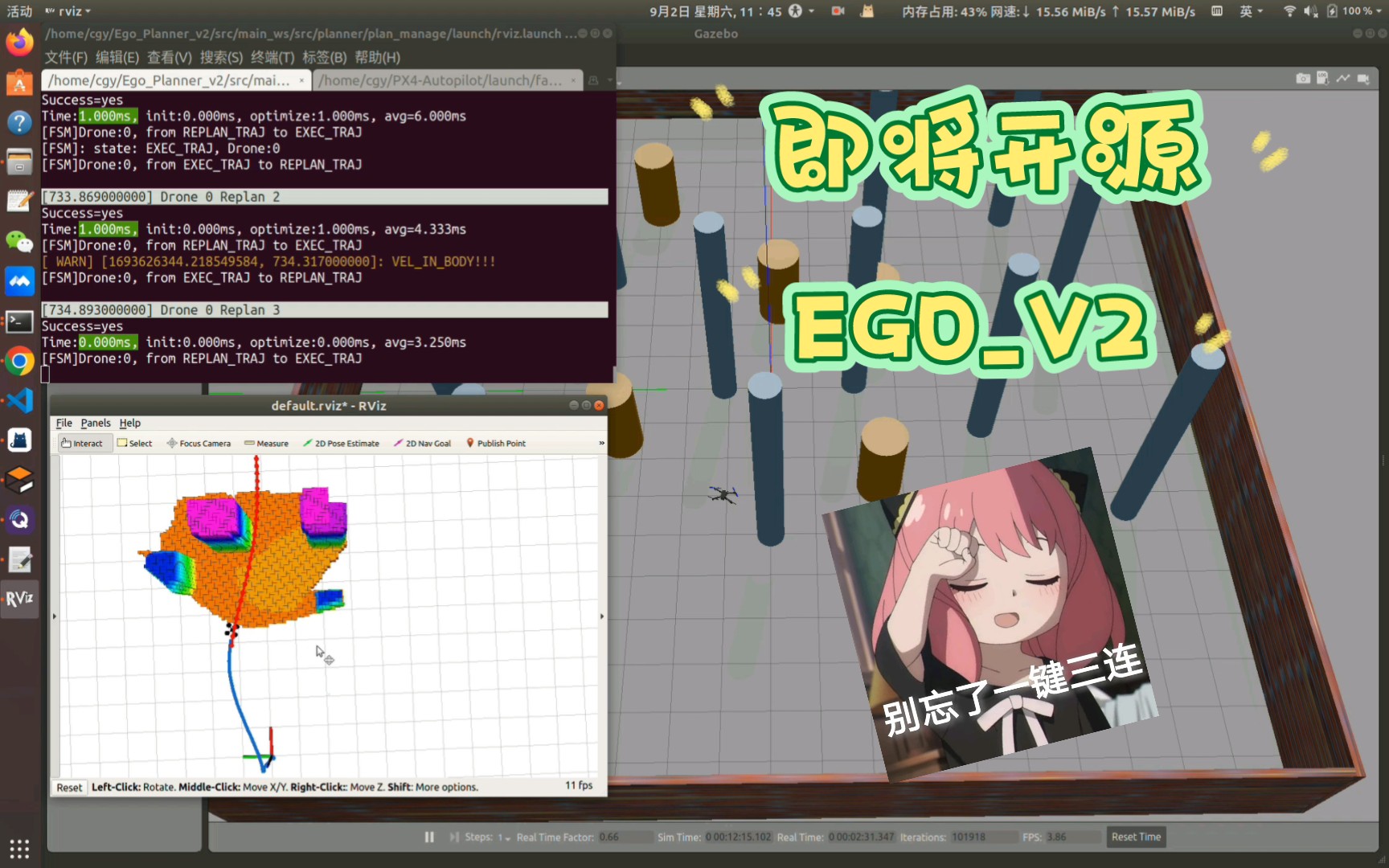This screenshot has width=1389, height=868.
Task: Open terminal 帮助(H) menu
Action: (377, 57)
